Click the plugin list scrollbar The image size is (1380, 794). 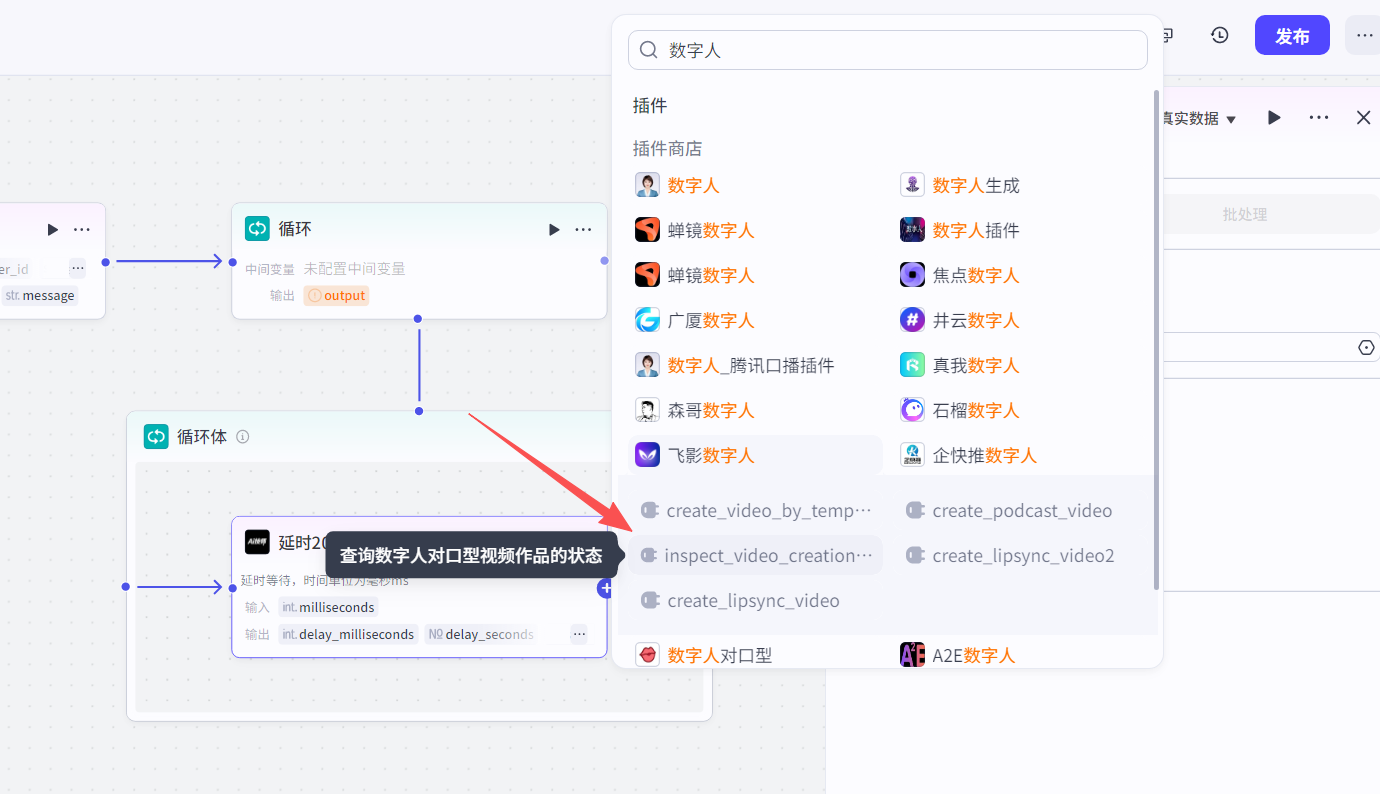tap(1157, 340)
